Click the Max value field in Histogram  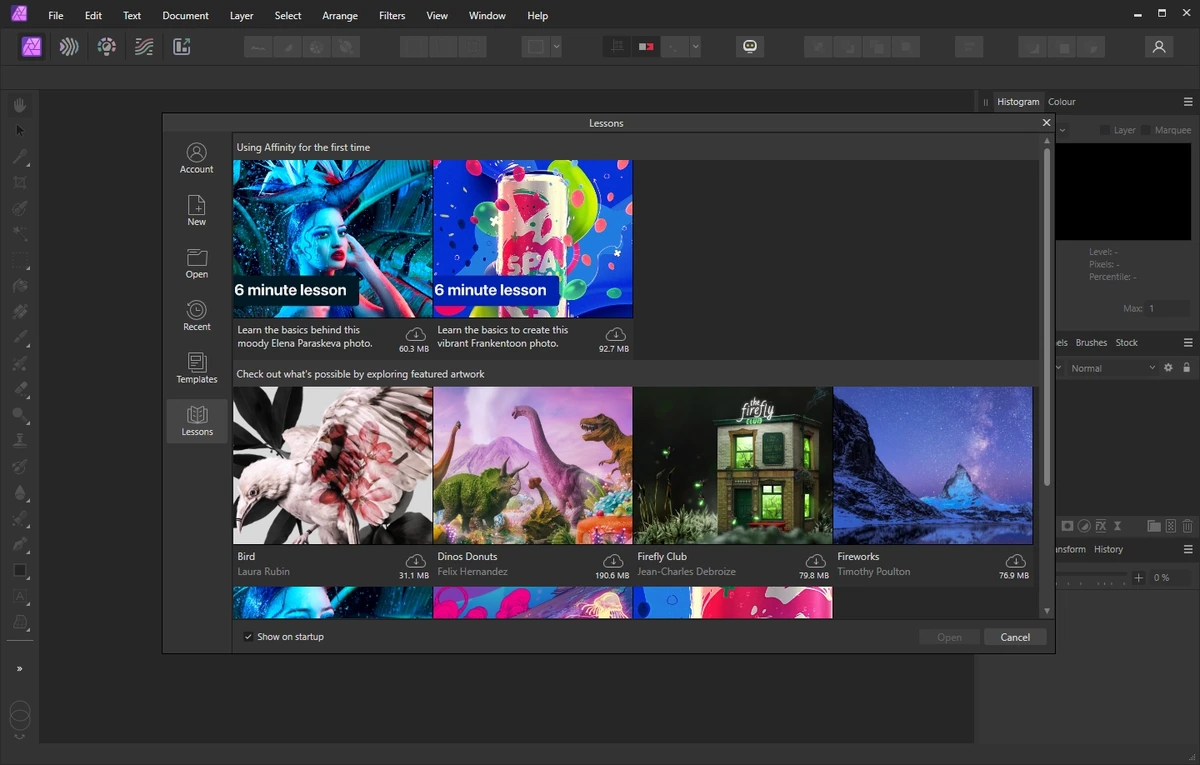(x=1167, y=309)
